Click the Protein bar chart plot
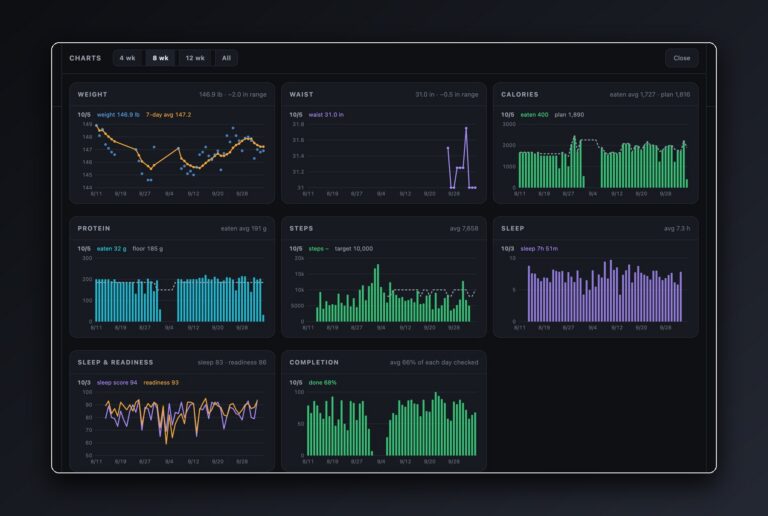768x516 pixels. 180,290
